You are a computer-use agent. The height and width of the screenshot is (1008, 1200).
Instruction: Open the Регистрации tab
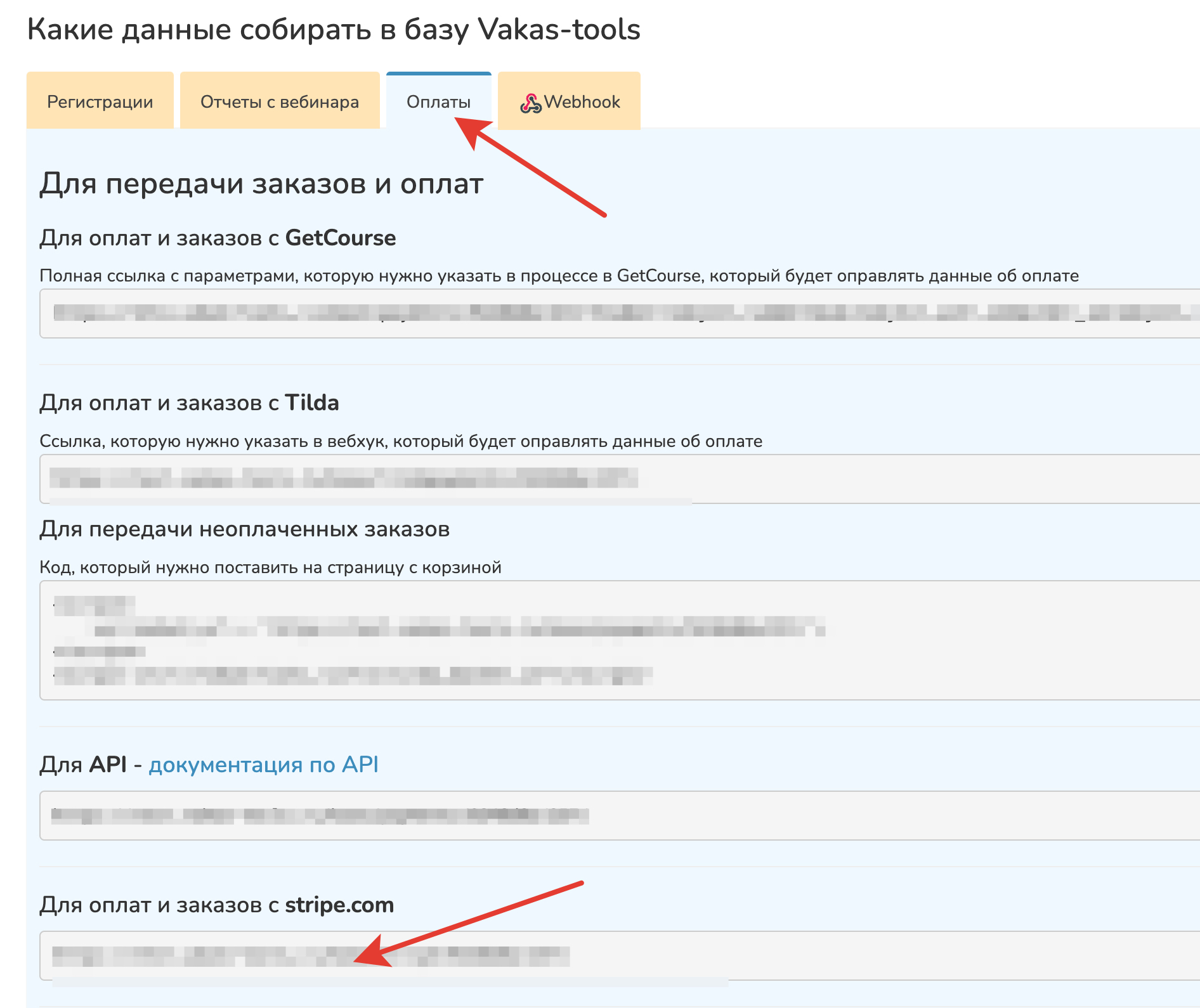point(100,101)
